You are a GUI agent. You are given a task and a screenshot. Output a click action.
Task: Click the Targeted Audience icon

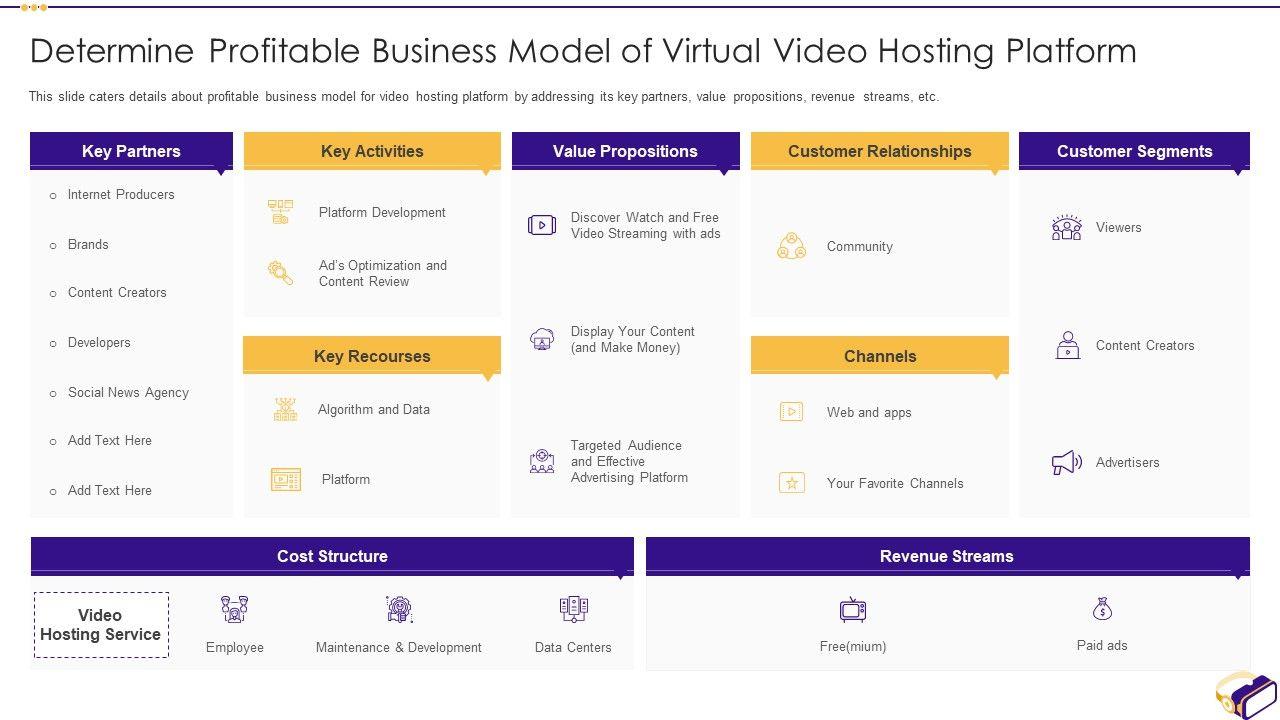pos(542,461)
